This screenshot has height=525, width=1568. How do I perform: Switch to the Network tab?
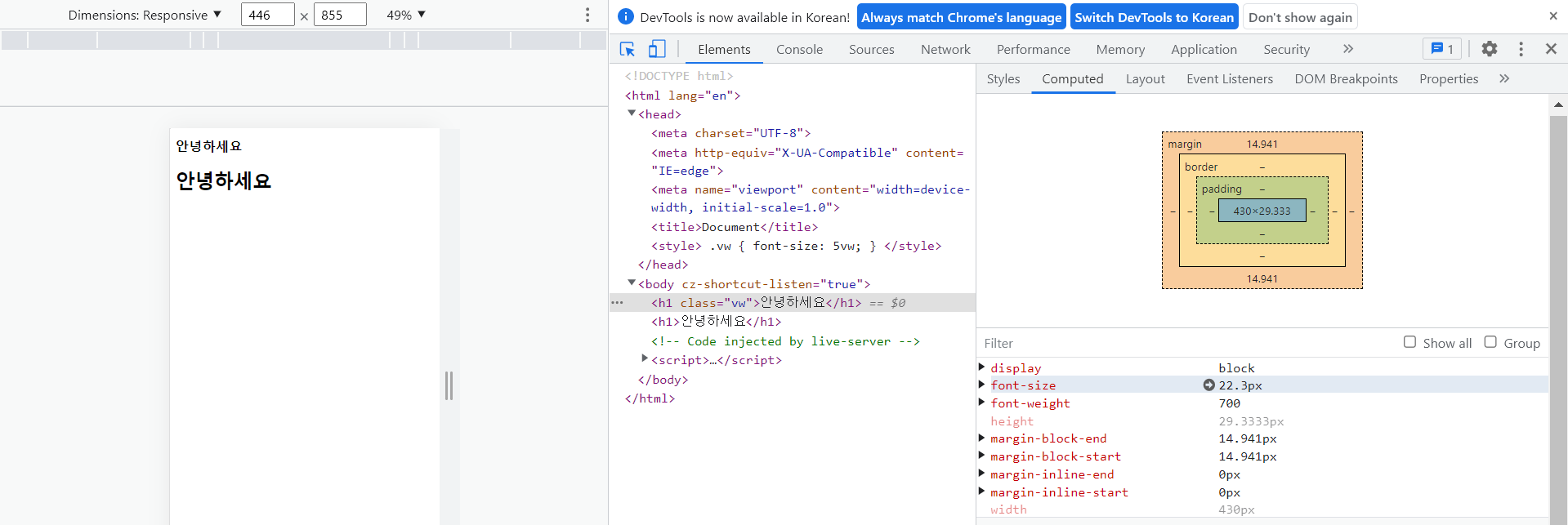point(945,50)
